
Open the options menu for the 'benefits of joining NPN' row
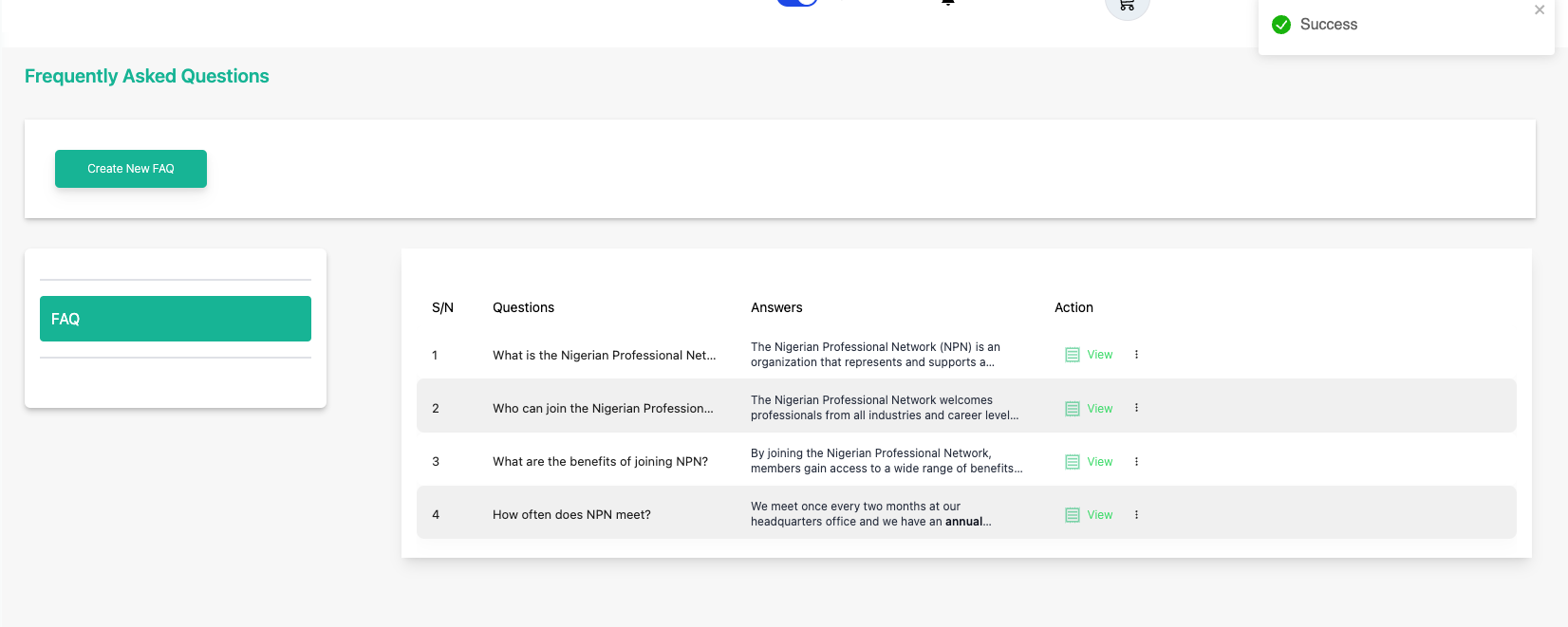1136,462
